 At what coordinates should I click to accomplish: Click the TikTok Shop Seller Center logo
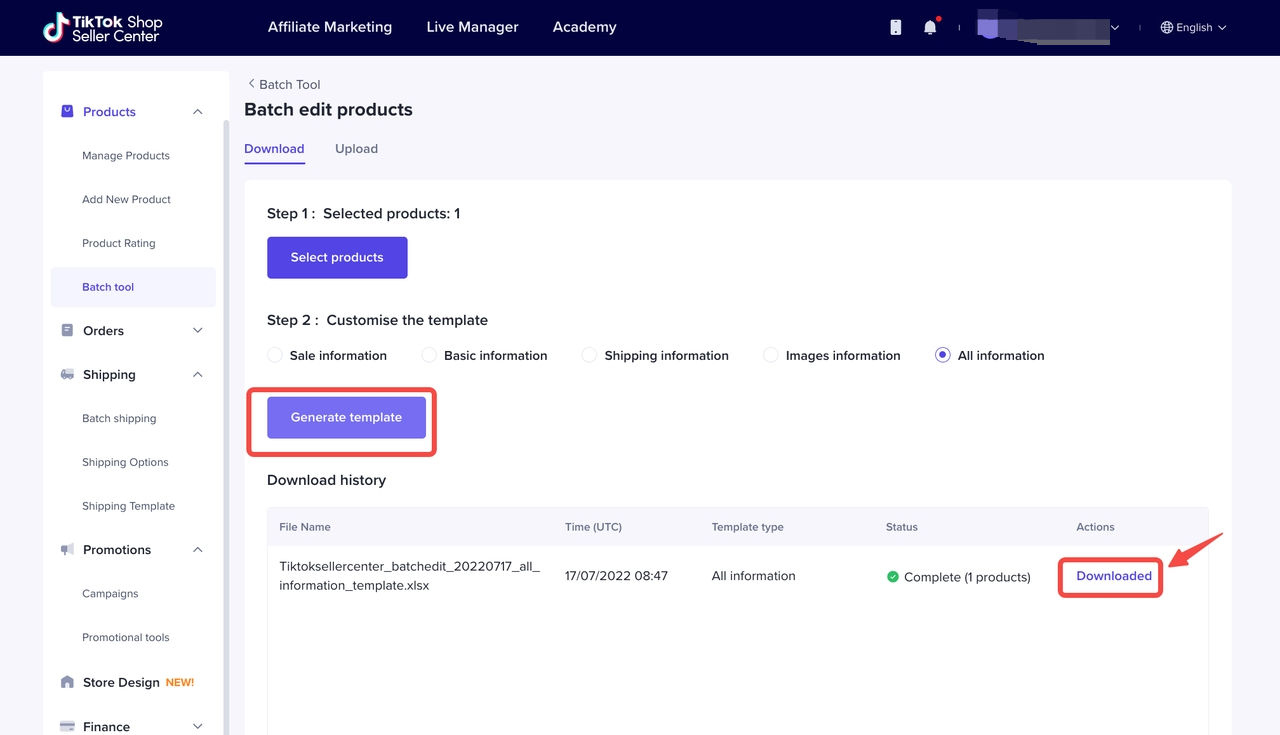102,28
